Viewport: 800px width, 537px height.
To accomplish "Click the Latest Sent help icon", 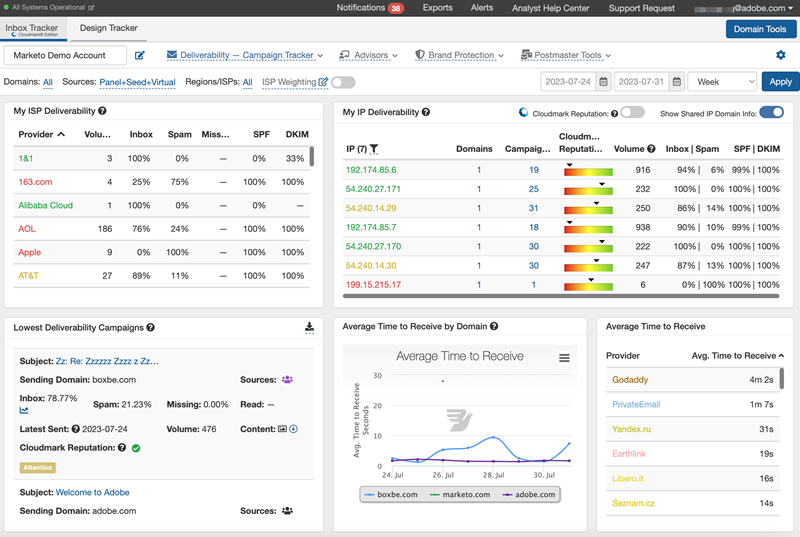I will pyautogui.click(x=76, y=429).
